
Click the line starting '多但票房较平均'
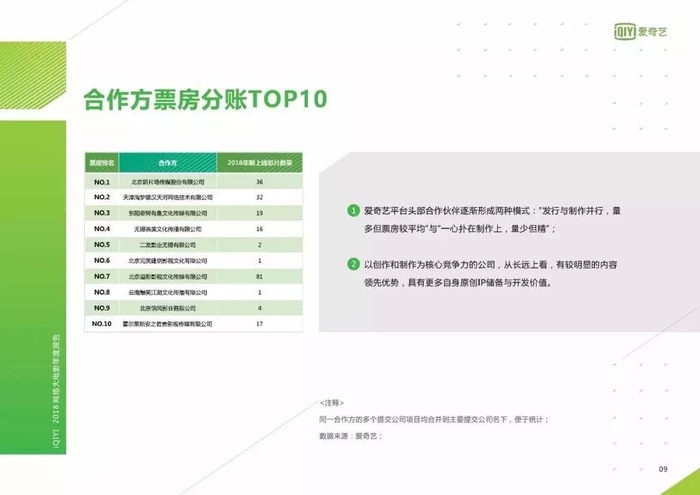click(460, 229)
